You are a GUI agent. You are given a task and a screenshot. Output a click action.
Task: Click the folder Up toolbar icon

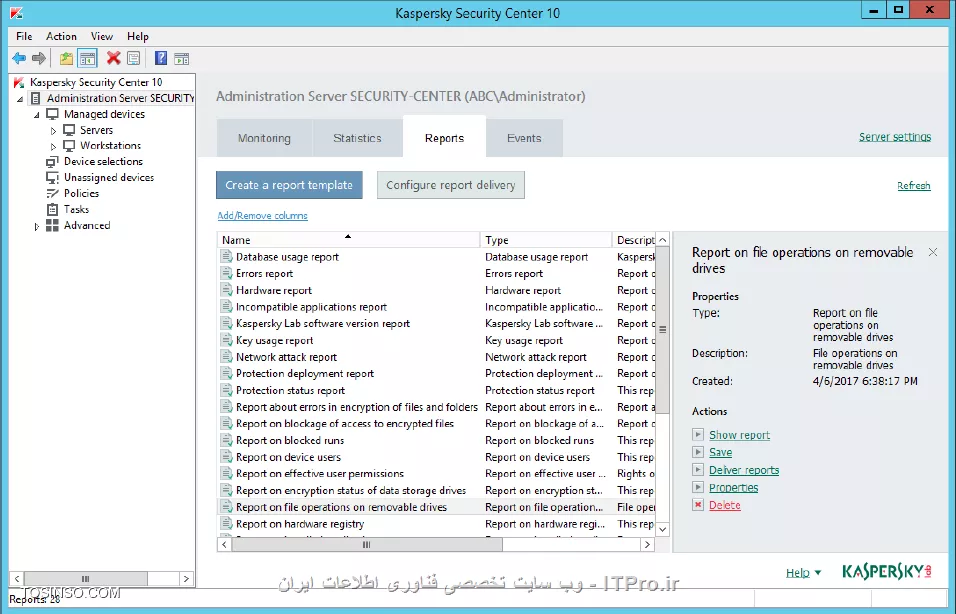[x=66, y=59]
